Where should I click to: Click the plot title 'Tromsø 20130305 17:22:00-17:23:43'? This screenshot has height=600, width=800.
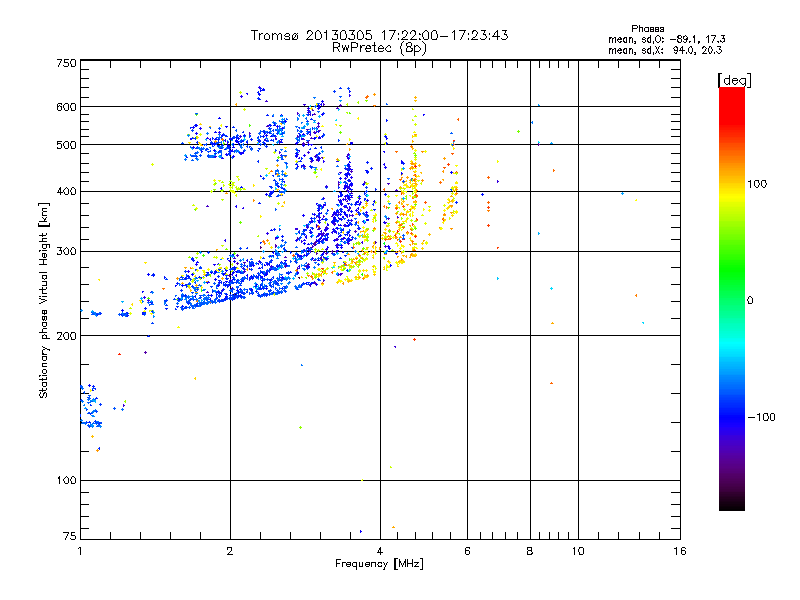coord(379,35)
